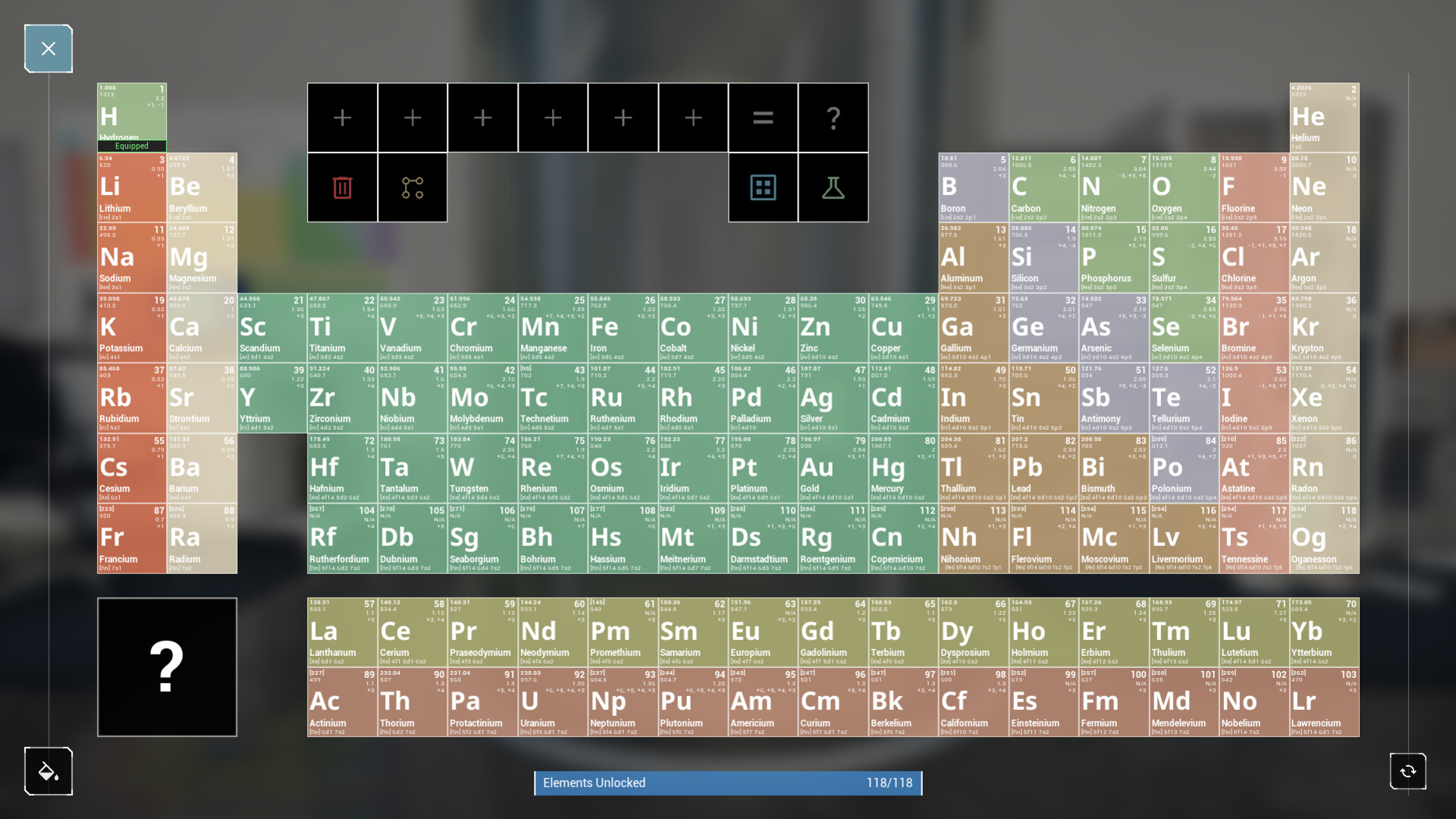Viewport: 1456px width, 819px height.
Task: Select Gold in the transition metals
Action: 832,468
